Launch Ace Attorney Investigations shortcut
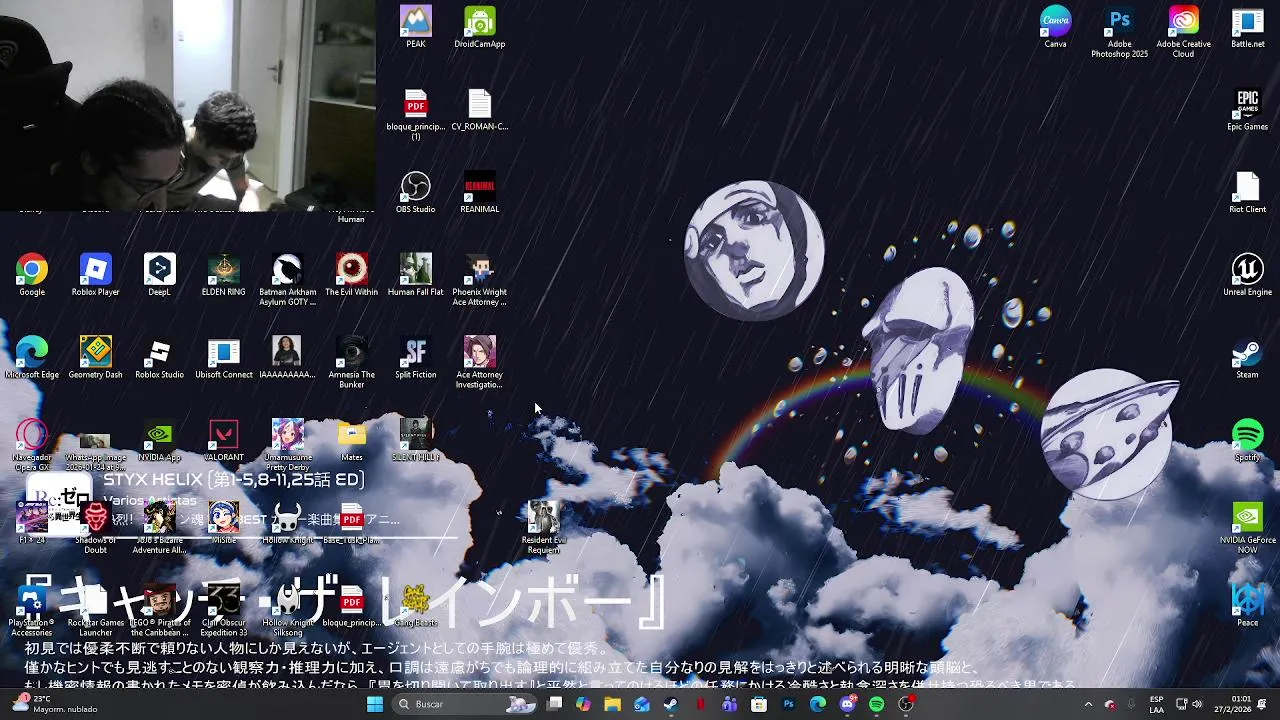The image size is (1280, 720). click(480, 363)
